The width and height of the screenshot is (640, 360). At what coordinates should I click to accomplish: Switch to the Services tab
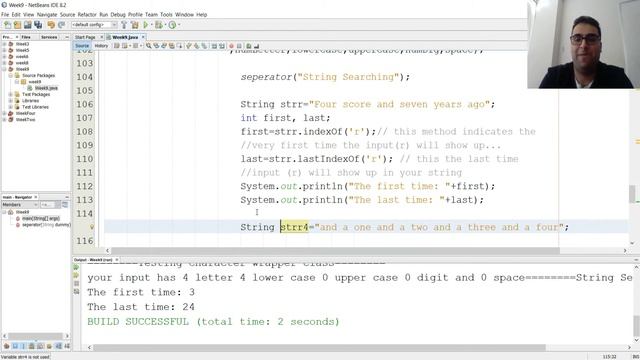(49, 37)
